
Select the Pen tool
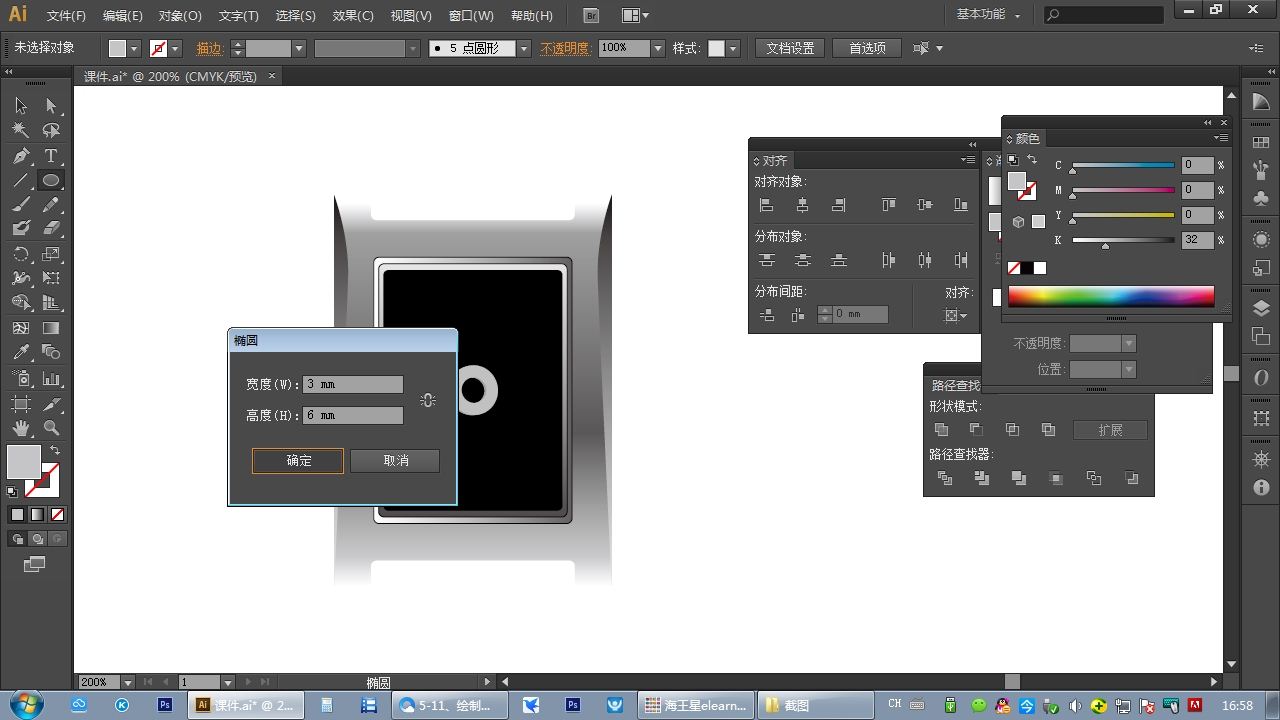point(21,156)
